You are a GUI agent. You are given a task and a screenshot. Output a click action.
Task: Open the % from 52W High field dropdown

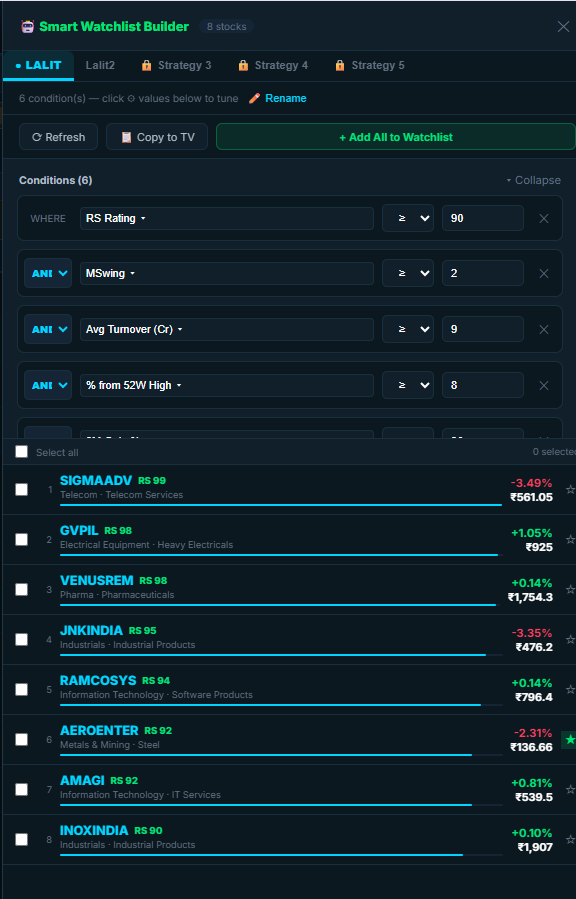226,385
